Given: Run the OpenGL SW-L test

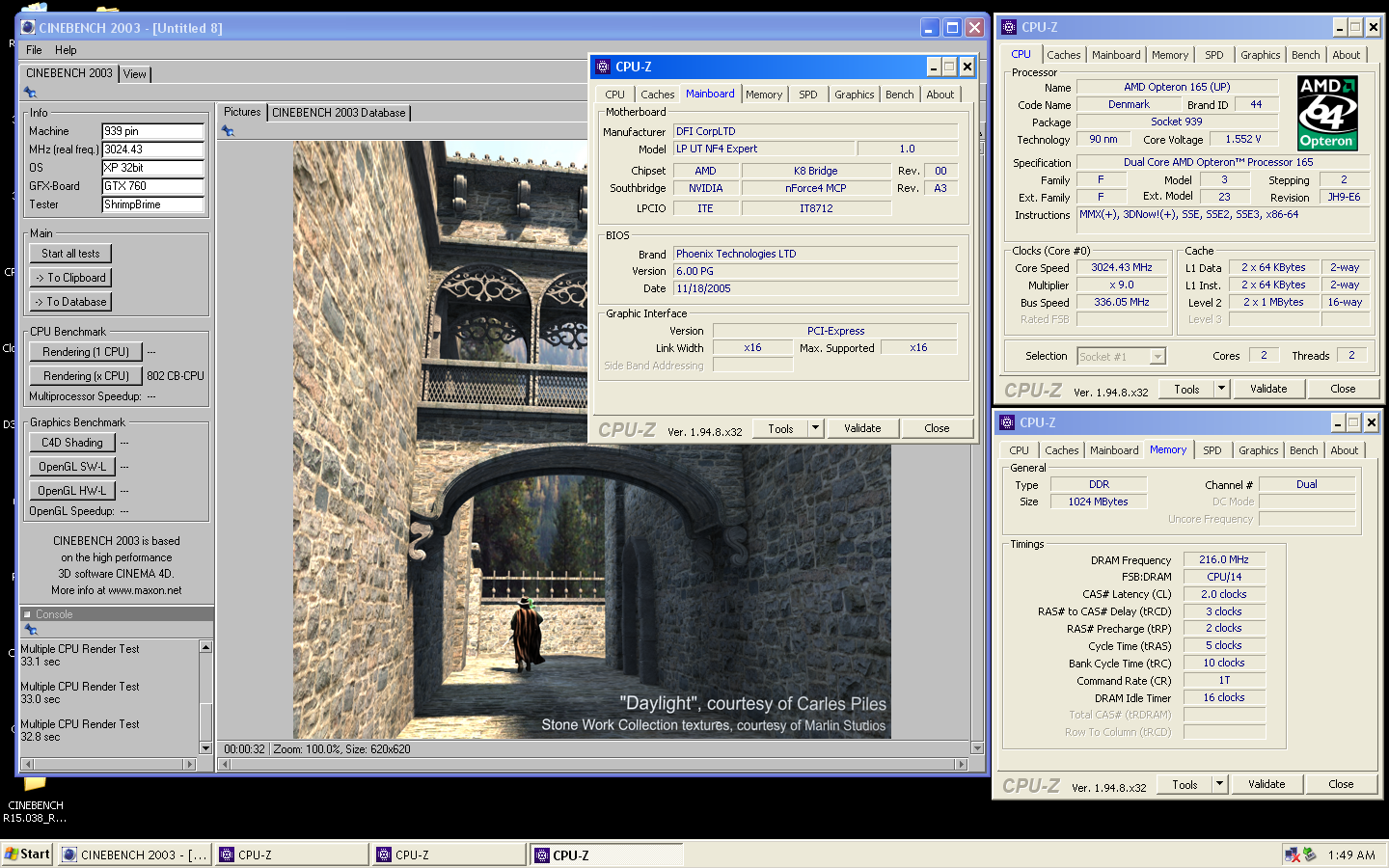Looking at the screenshot, I should (x=72, y=467).
